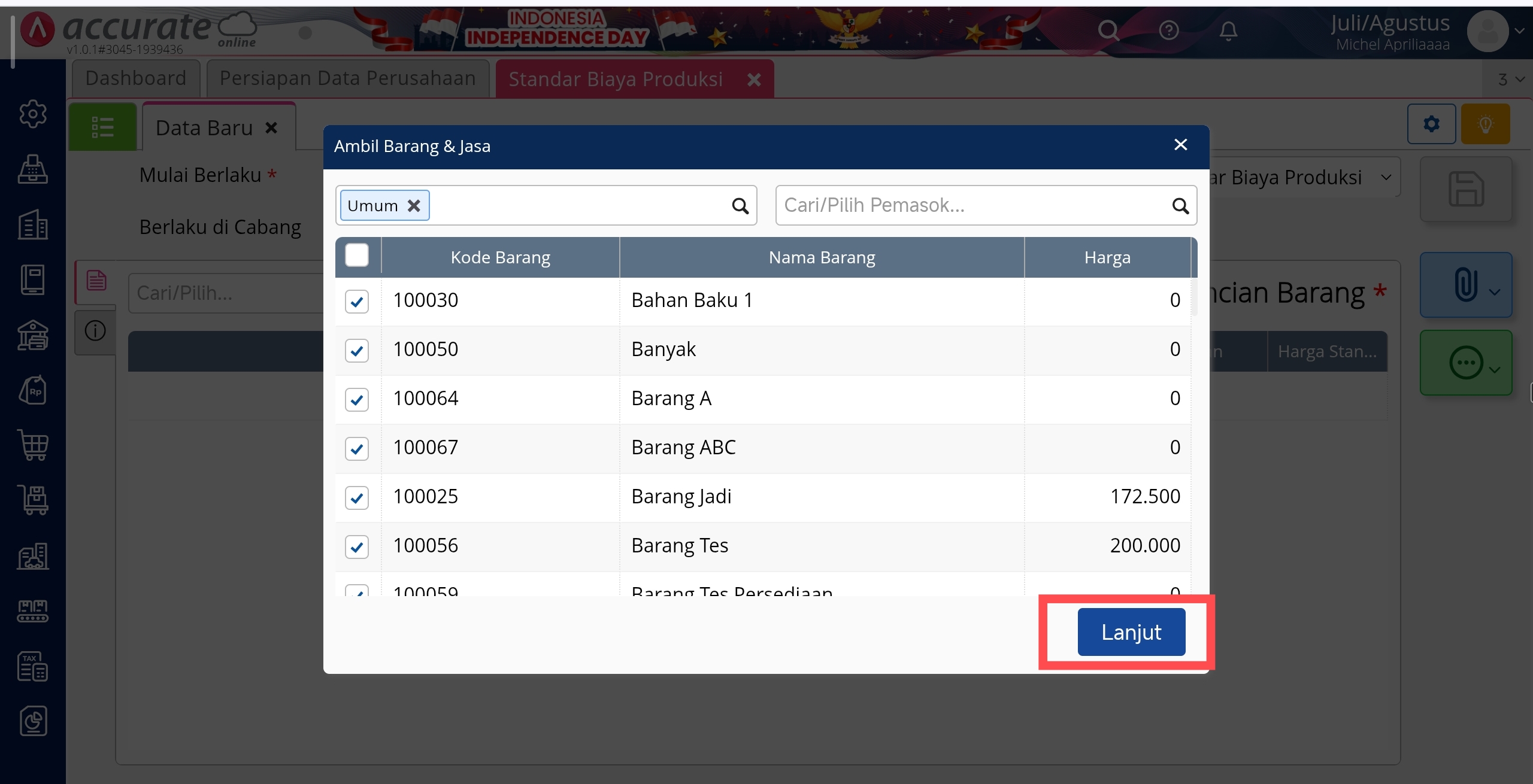Open the Persiapan Data Perusahaan tab
The height and width of the screenshot is (784, 1533).
[347, 78]
